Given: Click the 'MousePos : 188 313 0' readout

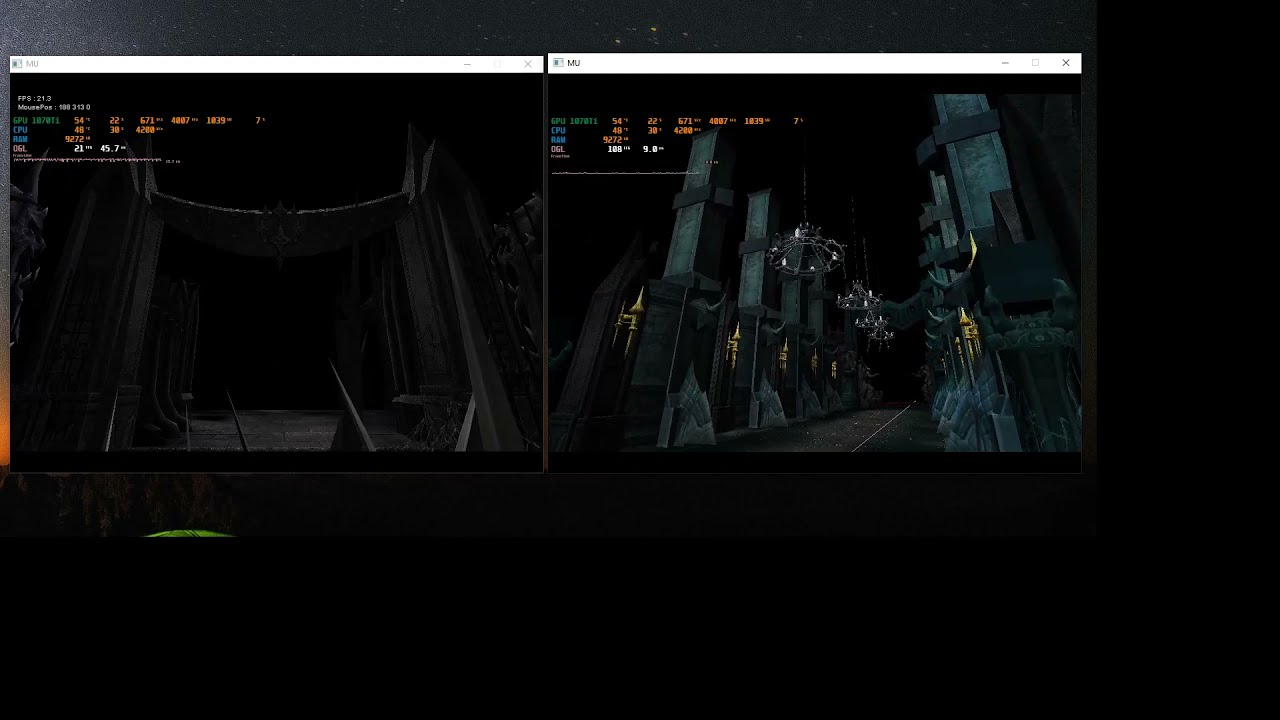Looking at the screenshot, I should pos(54,107).
